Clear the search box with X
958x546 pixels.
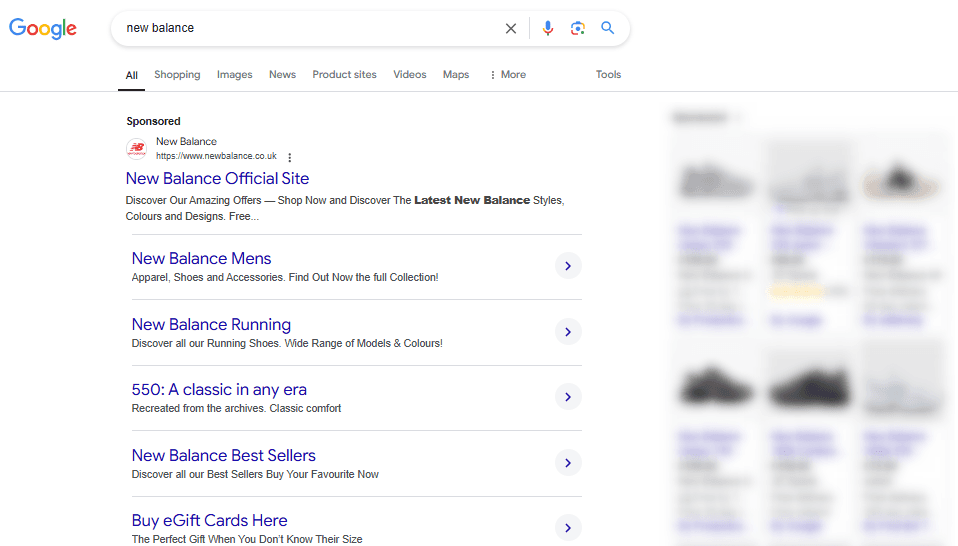511,28
